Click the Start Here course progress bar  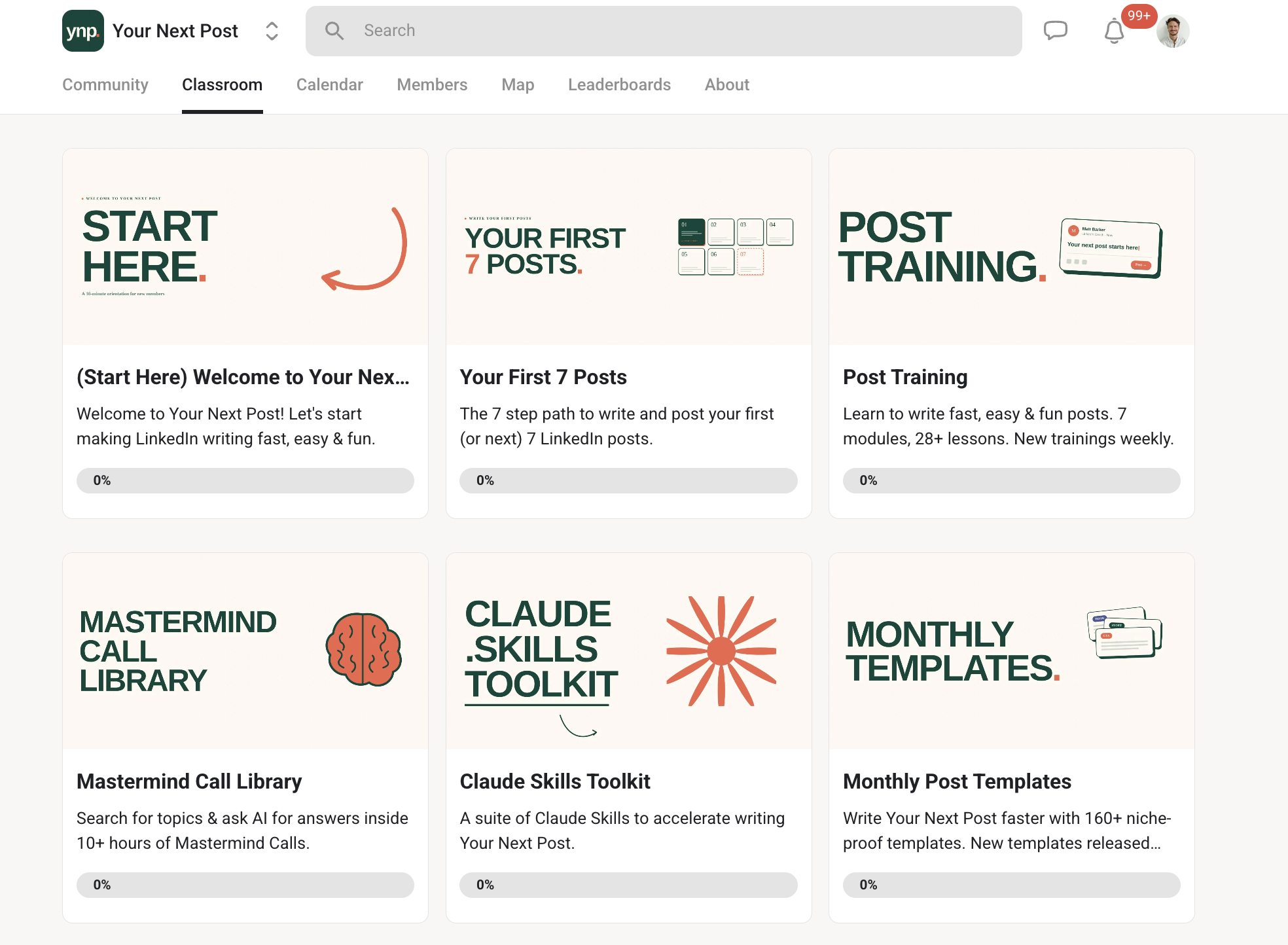coord(245,480)
